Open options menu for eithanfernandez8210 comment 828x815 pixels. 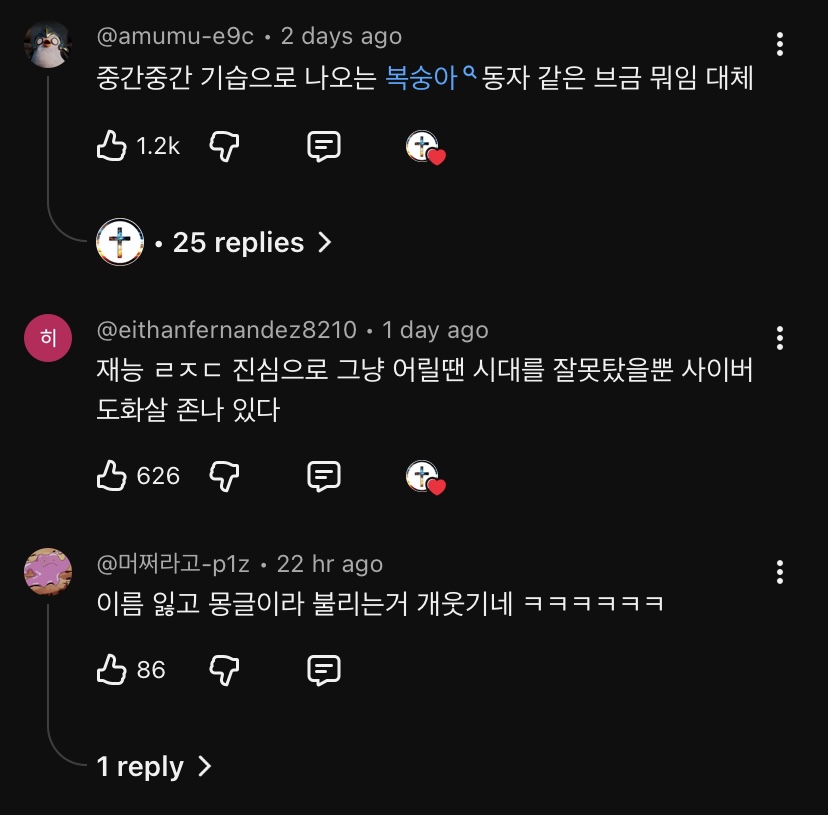[780, 337]
